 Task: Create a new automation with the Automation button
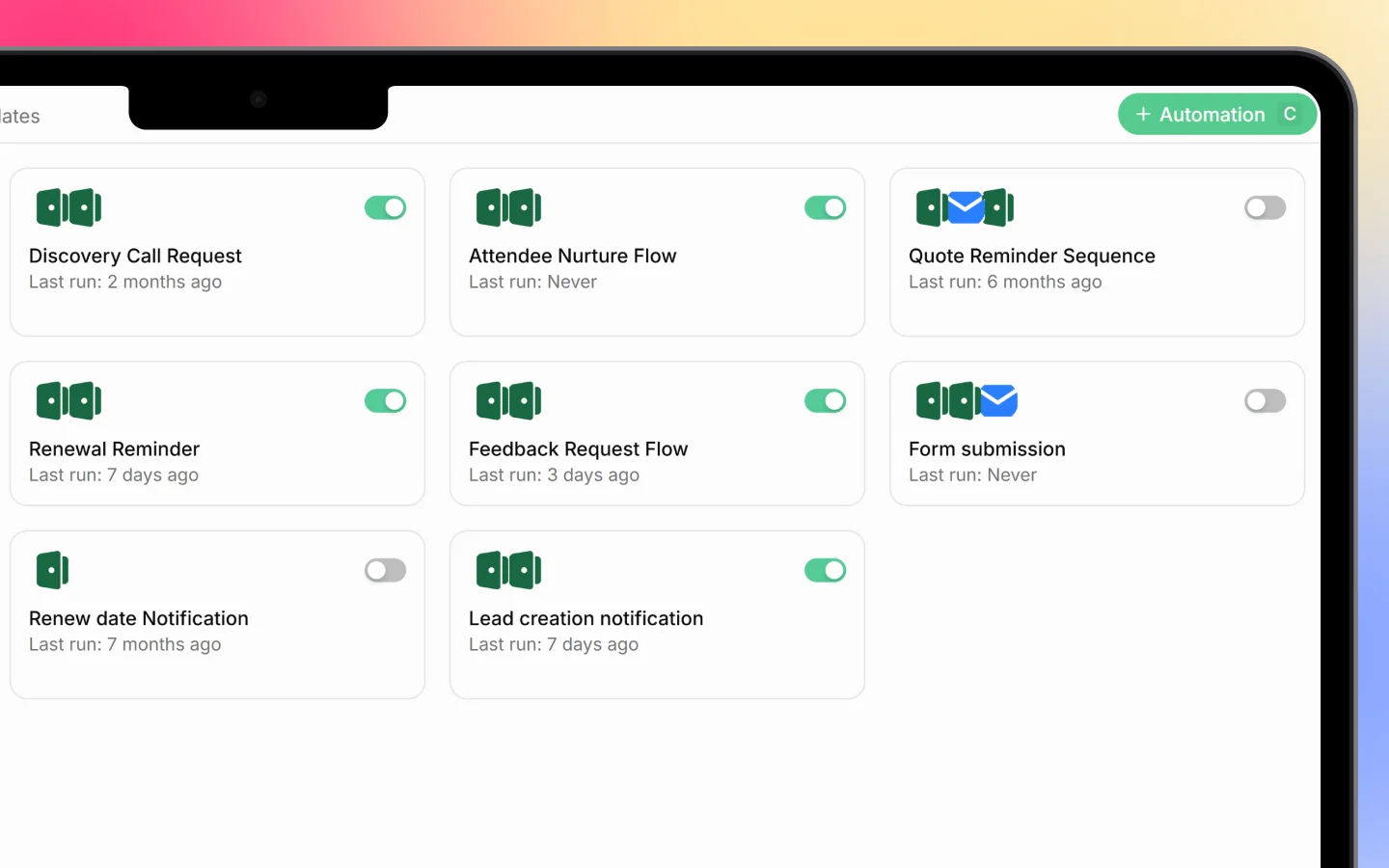1217,114
